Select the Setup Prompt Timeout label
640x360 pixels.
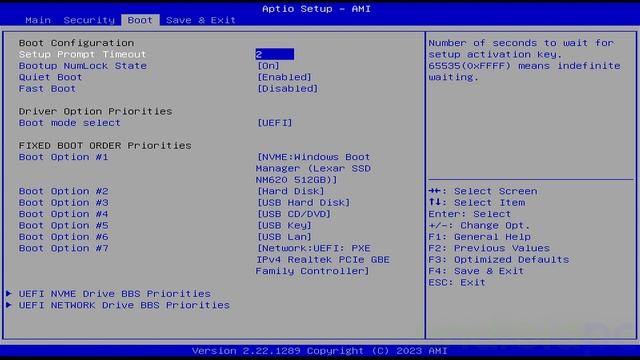click(x=82, y=54)
